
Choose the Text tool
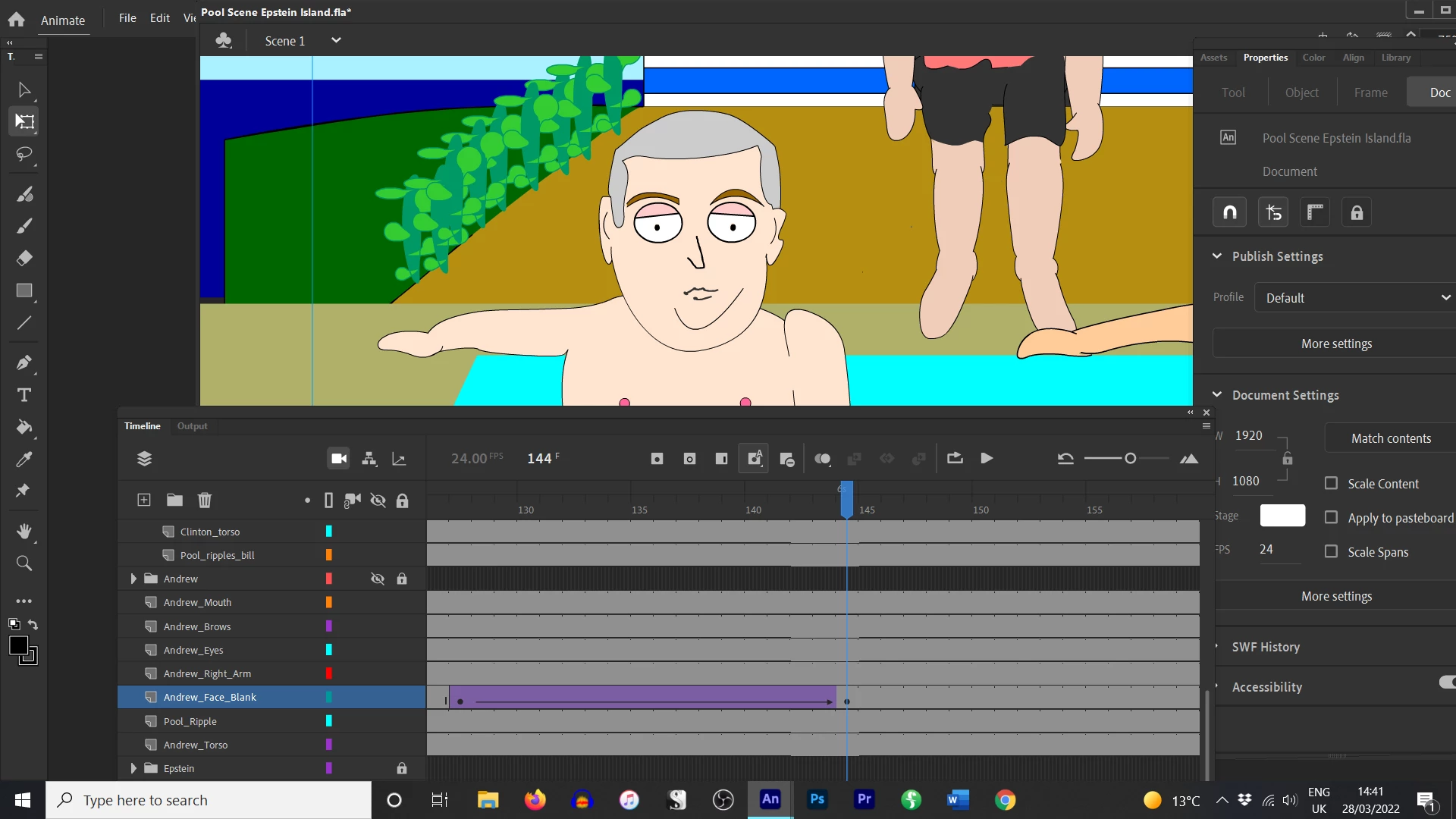(x=24, y=395)
